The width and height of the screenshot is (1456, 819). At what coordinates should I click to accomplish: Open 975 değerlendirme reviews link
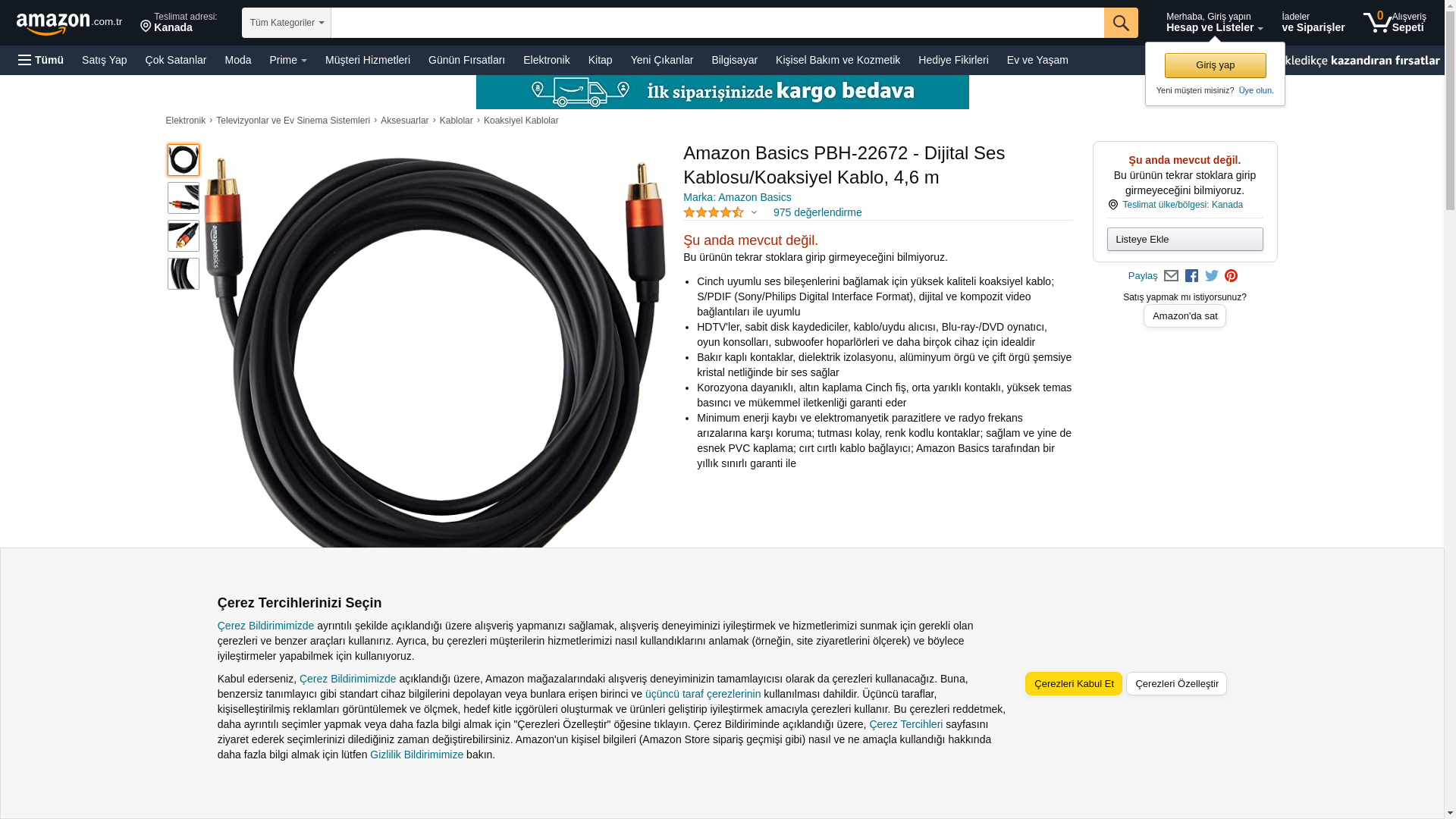pyautogui.click(x=817, y=212)
